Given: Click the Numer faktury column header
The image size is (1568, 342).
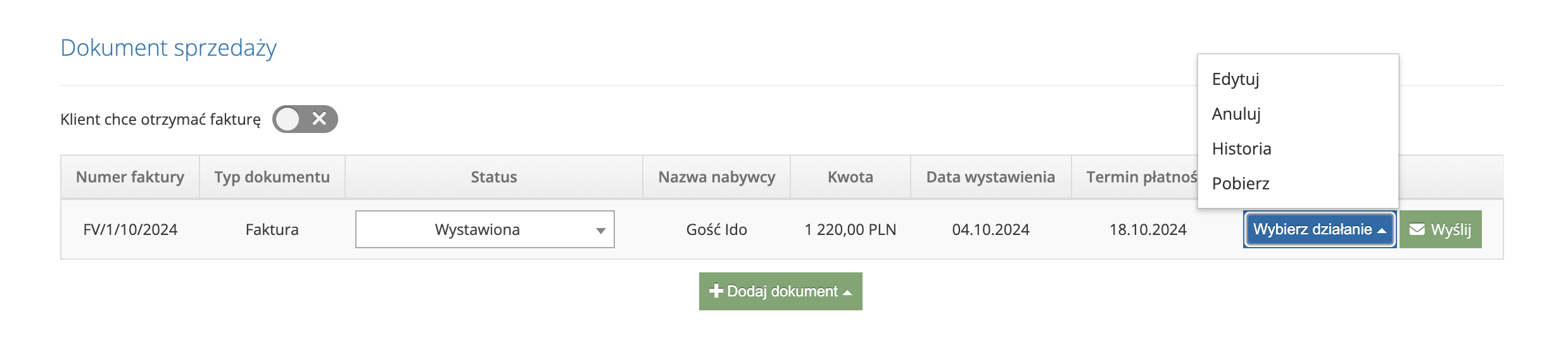Looking at the screenshot, I should point(130,177).
